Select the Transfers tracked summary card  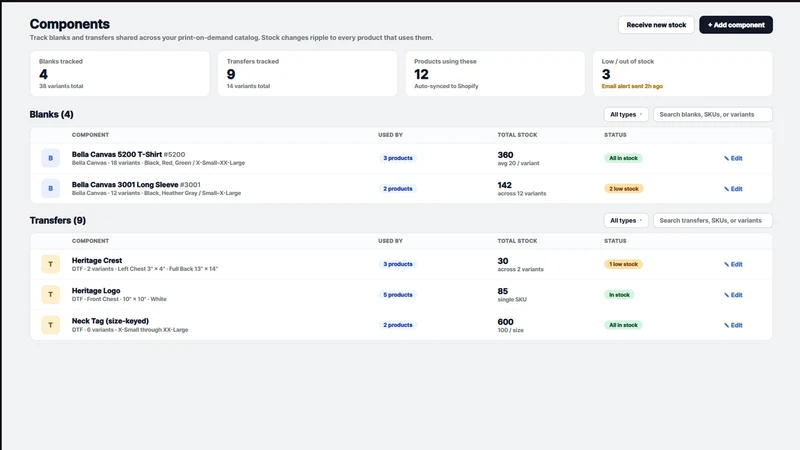pyautogui.click(x=307, y=73)
